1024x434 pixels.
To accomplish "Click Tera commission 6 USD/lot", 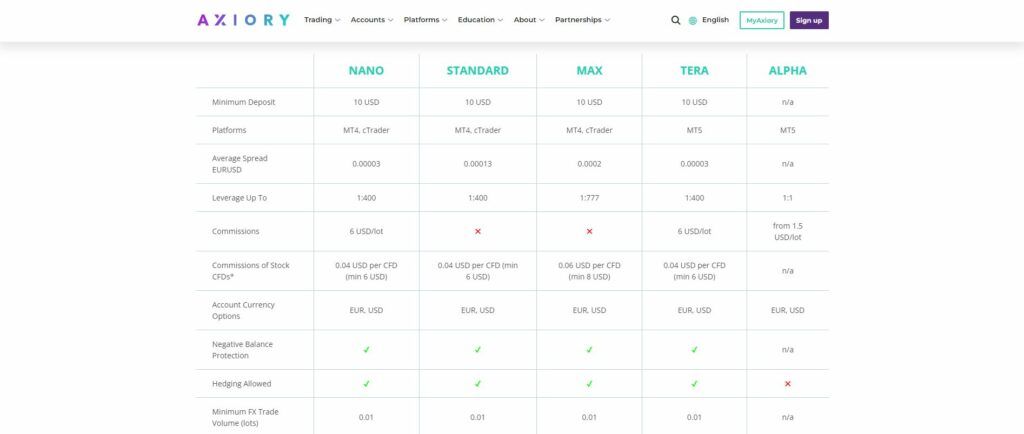I will pyautogui.click(x=694, y=232).
